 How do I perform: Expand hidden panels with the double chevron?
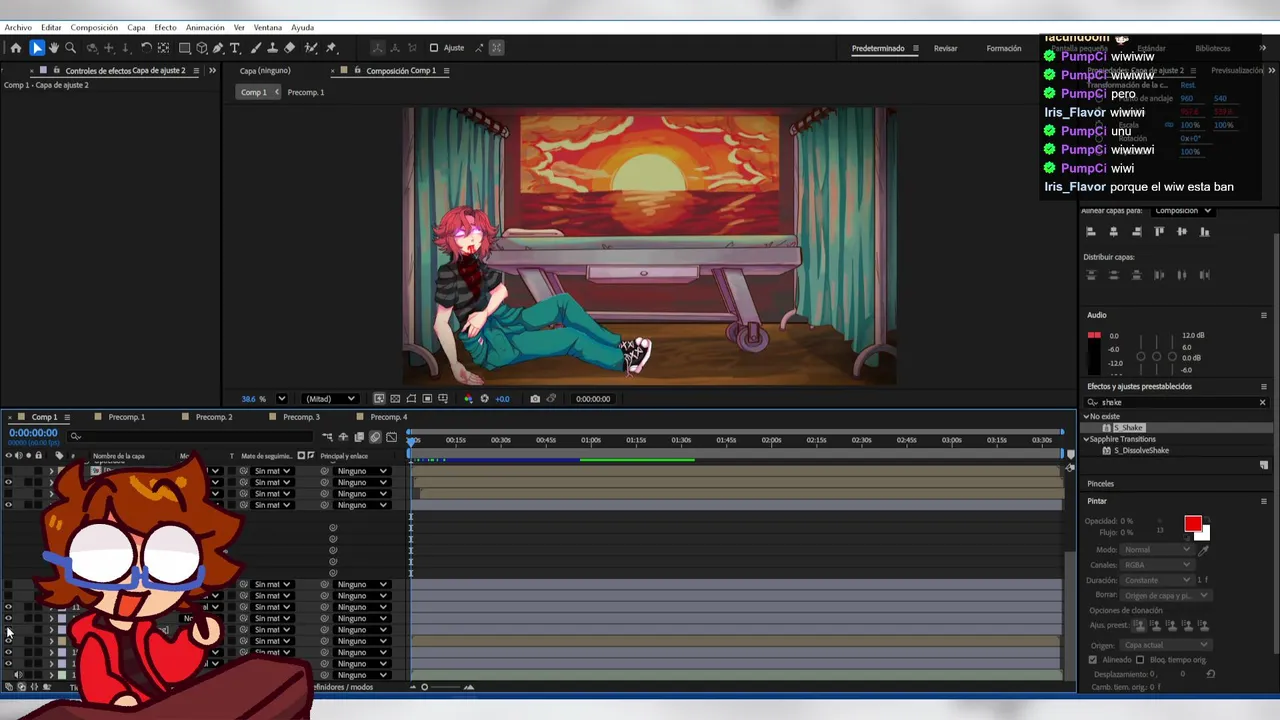point(212,71)
